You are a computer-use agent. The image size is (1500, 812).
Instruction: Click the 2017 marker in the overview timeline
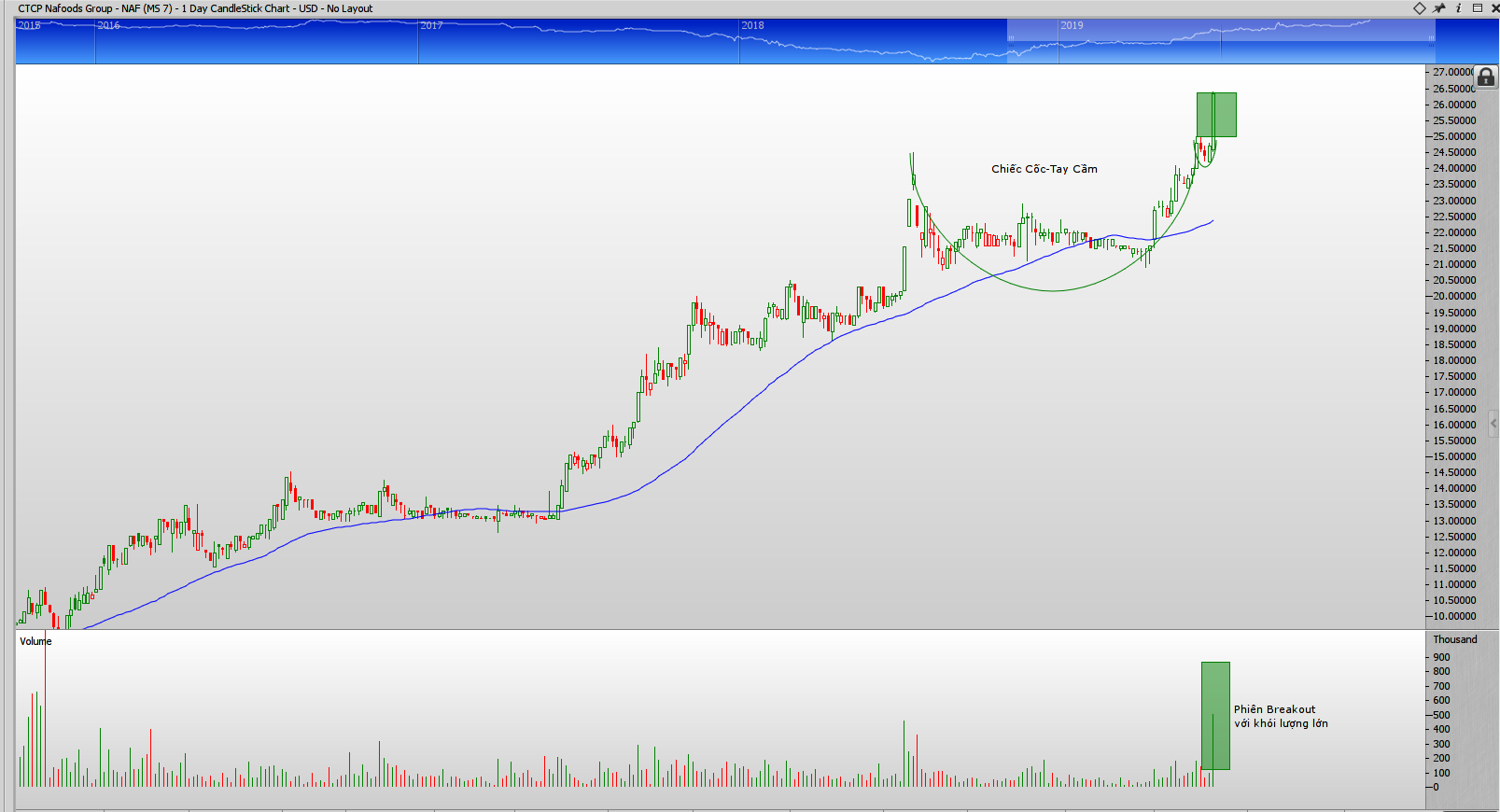pos(431,26)
